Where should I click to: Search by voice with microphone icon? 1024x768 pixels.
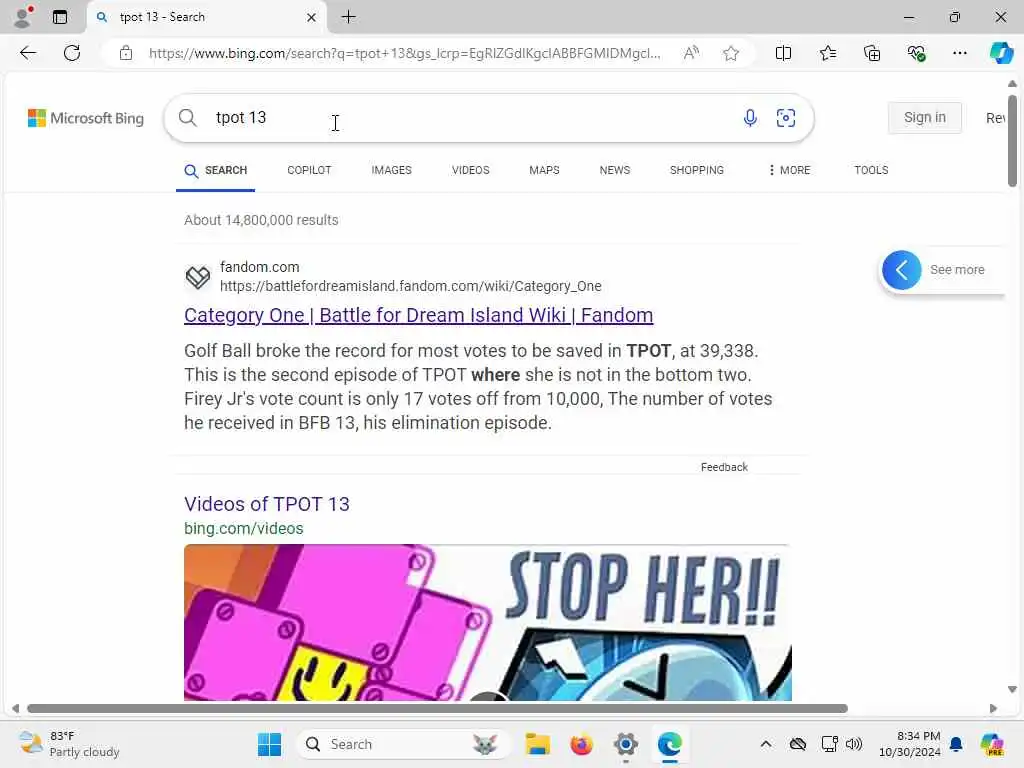coord(750,118)
